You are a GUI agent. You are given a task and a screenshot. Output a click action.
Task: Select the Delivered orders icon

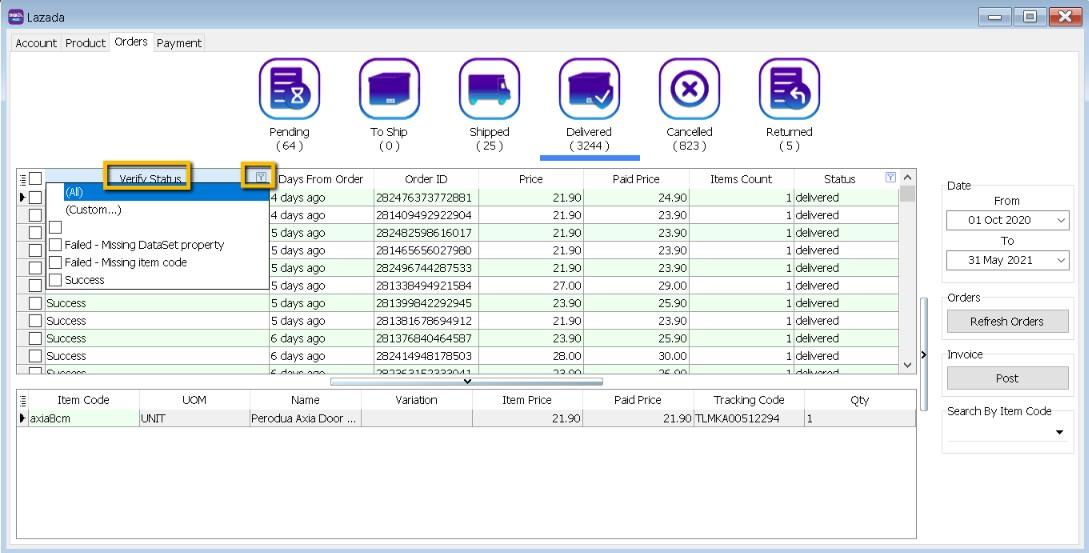(x=589, y=90)
